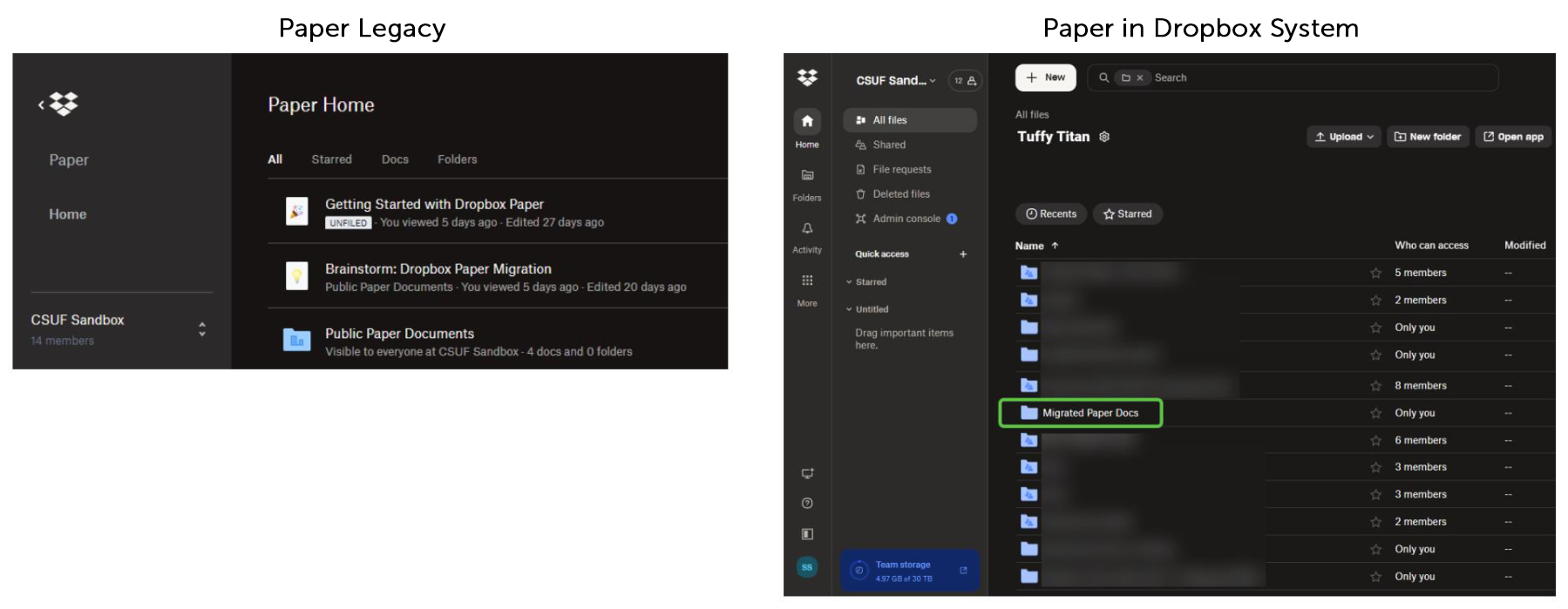Select Deleted files in the sidebar
The image size is (1568, 609).
[x=900, y=194]
